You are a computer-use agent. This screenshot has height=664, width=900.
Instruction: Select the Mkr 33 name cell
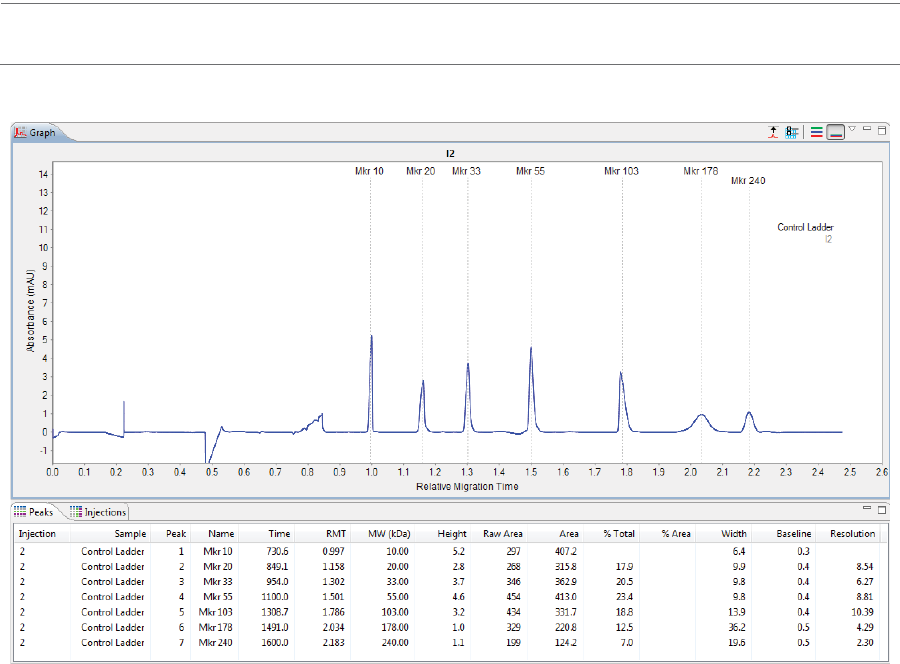tap(218, 582)
